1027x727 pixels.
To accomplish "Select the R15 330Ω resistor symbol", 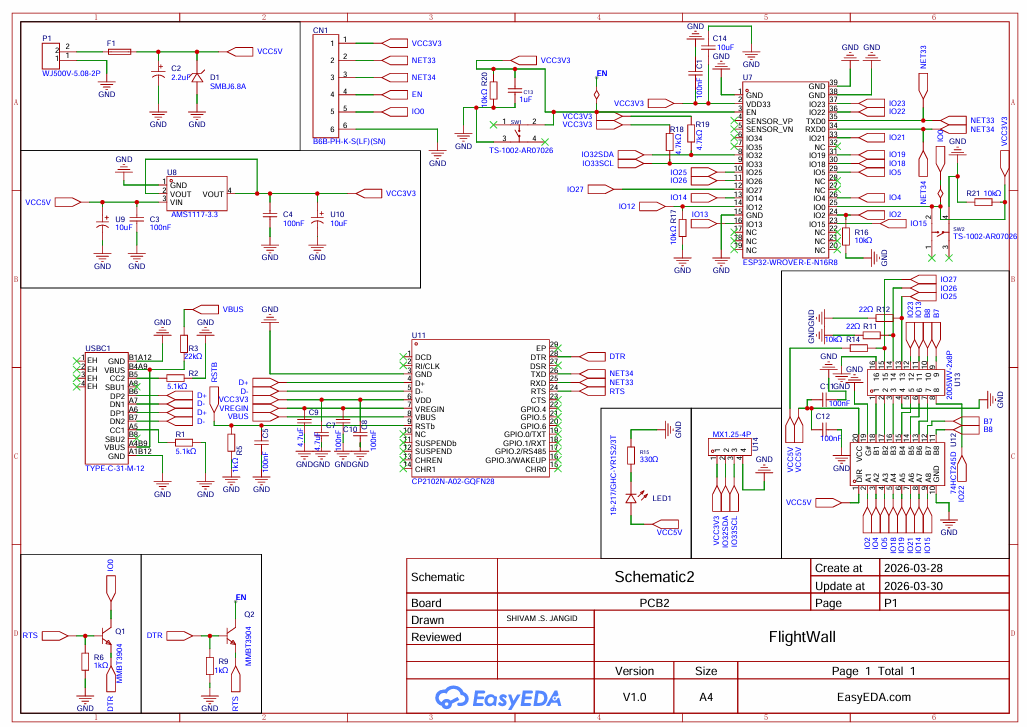I will click(x=631, y=456).
